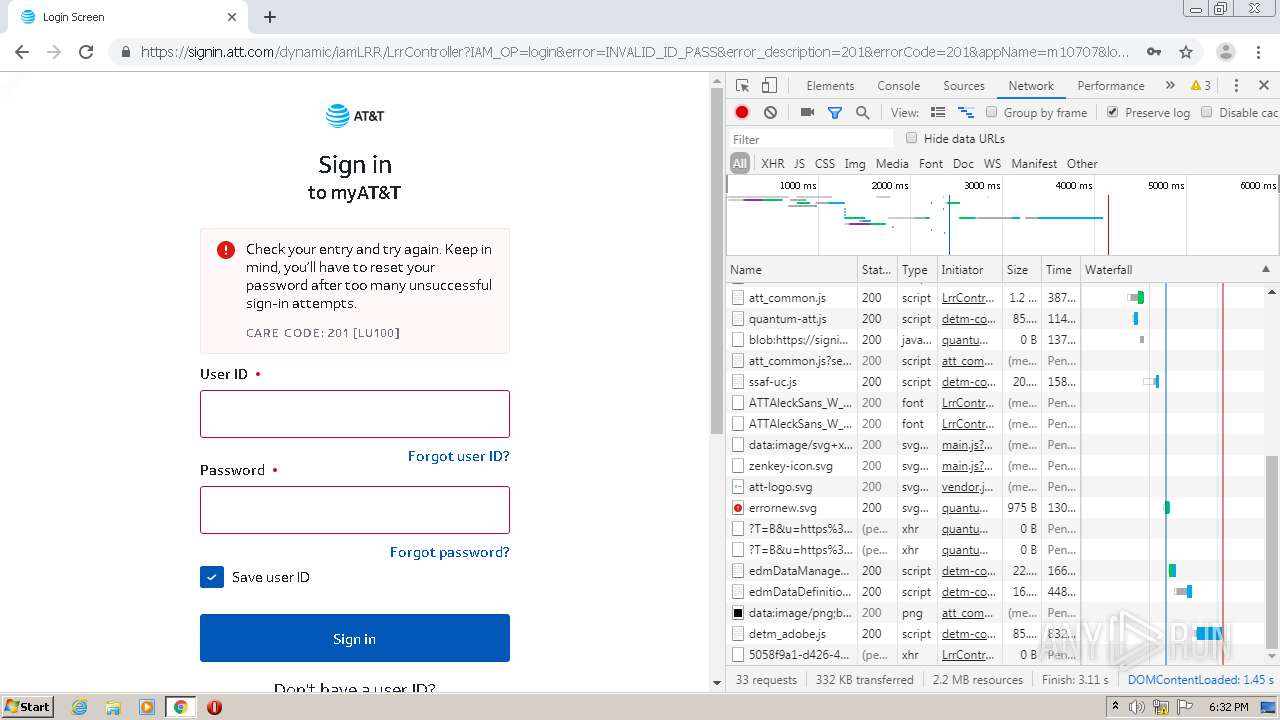The height and width of the screenshot is (720, 1280).
Task: Reload the page in Chrome
Action: pos(86,52)
